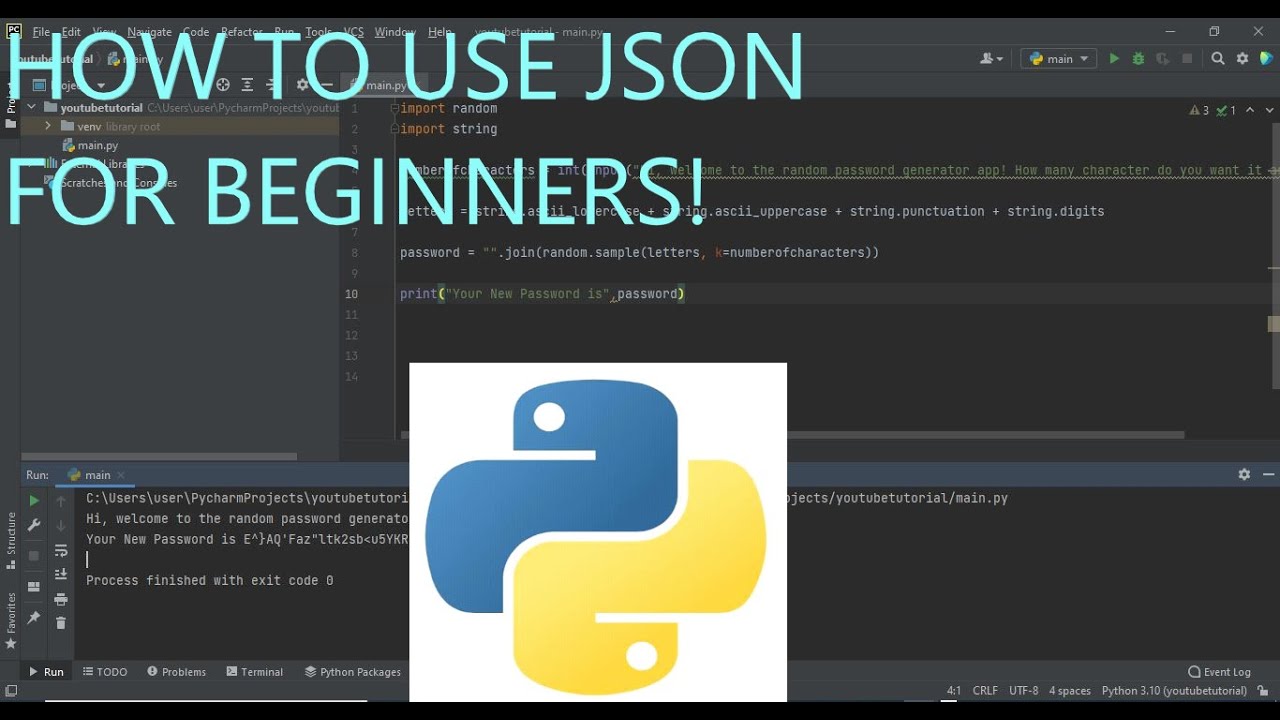Go to previous highlighted error arrow
This screenshot has width=1280, height=720.
[x=1250, y=110]
